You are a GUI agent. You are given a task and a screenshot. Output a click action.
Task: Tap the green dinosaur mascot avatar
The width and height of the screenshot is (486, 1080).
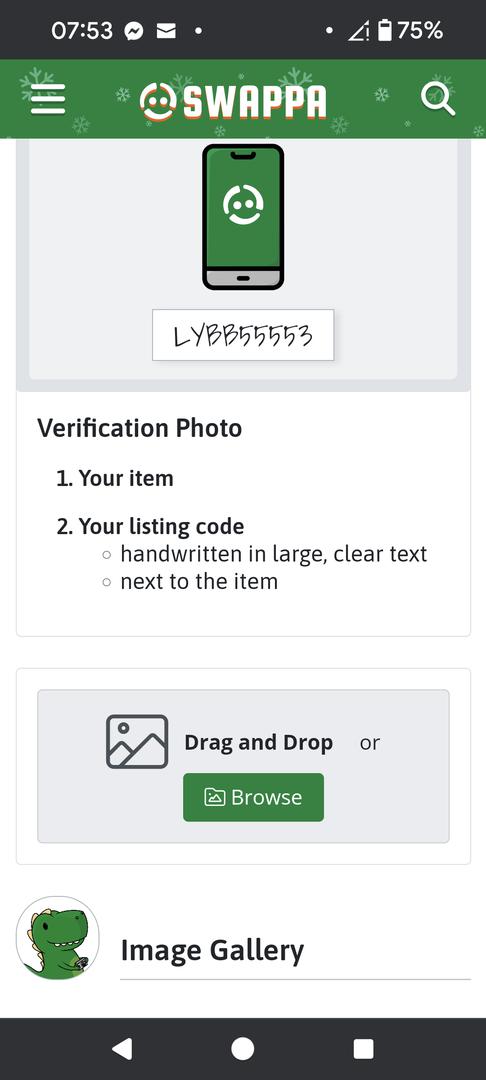coord(58,937)
